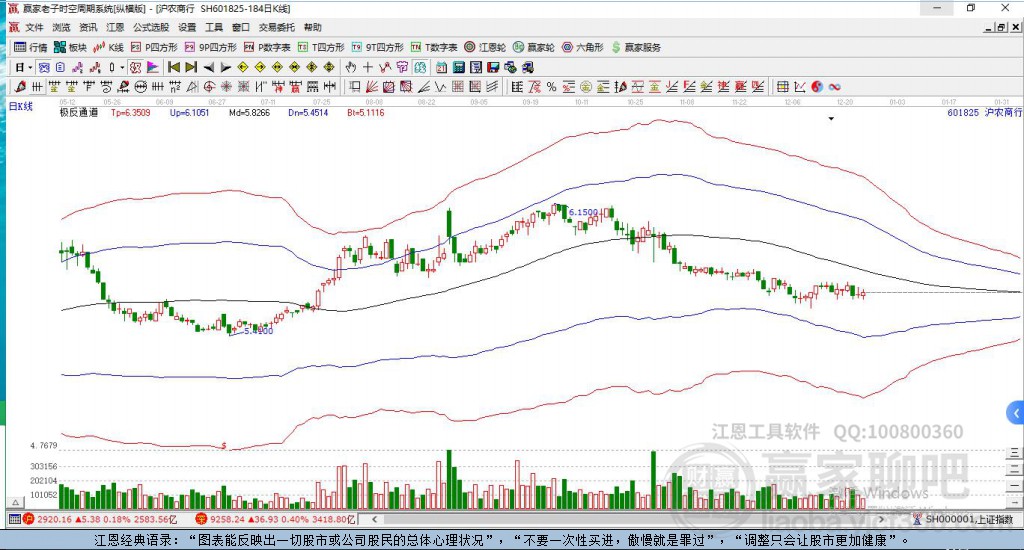1024x550 pixels.
Task: Click the black right-arrow move icon
Action: pos(226,67)
